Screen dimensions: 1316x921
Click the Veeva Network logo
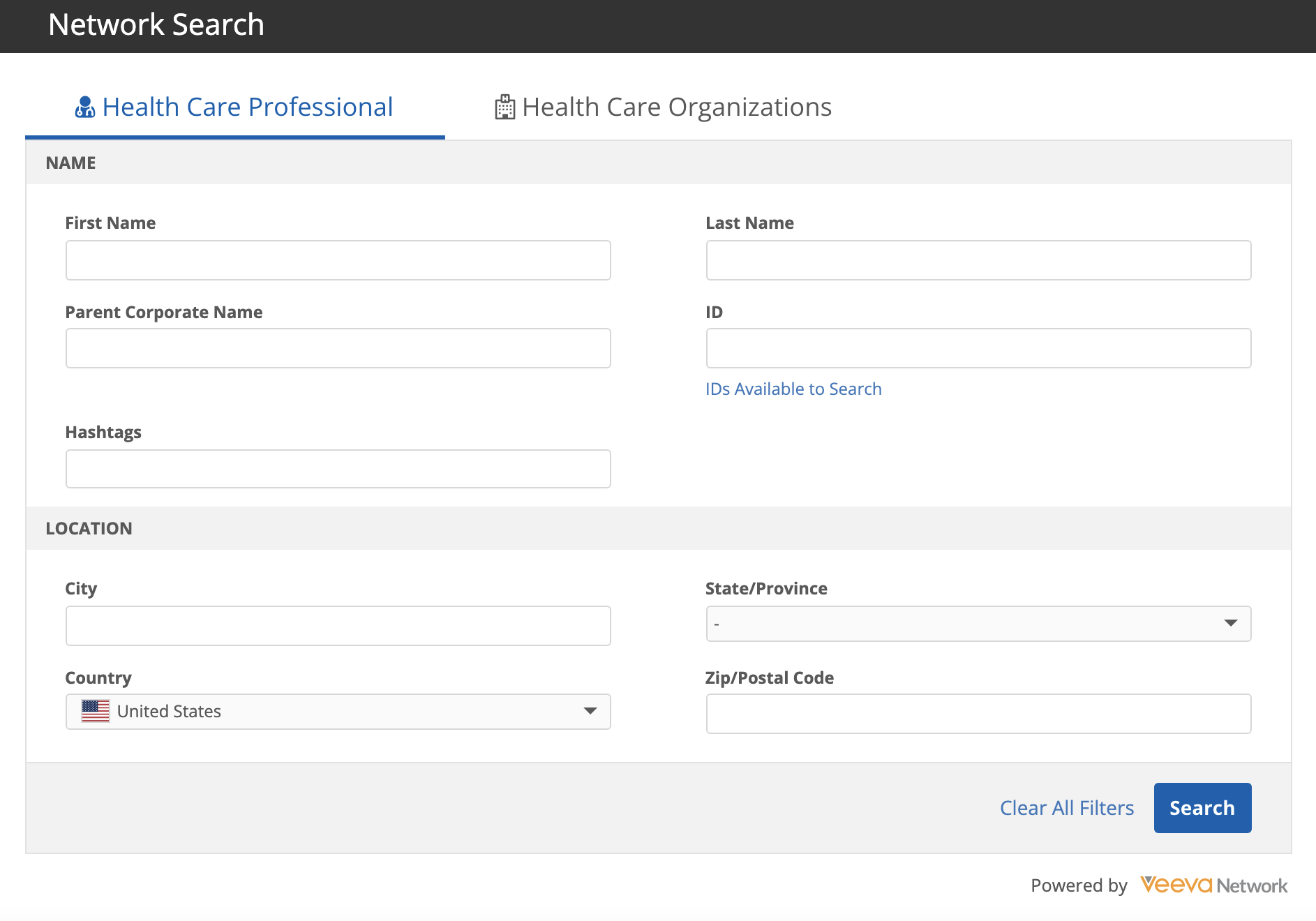1213,885
